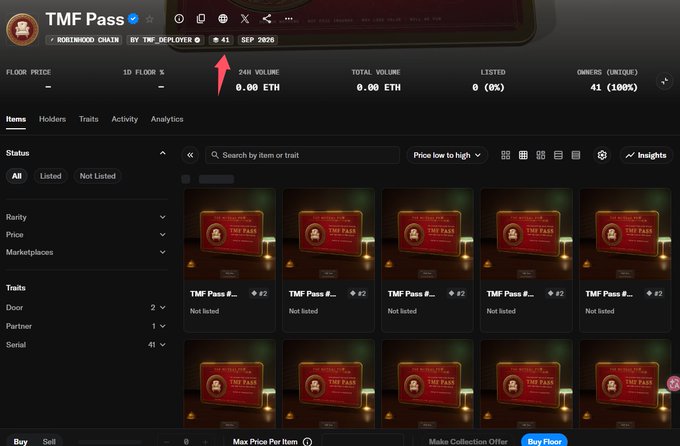Select the dense table view icon

[576, 155]
